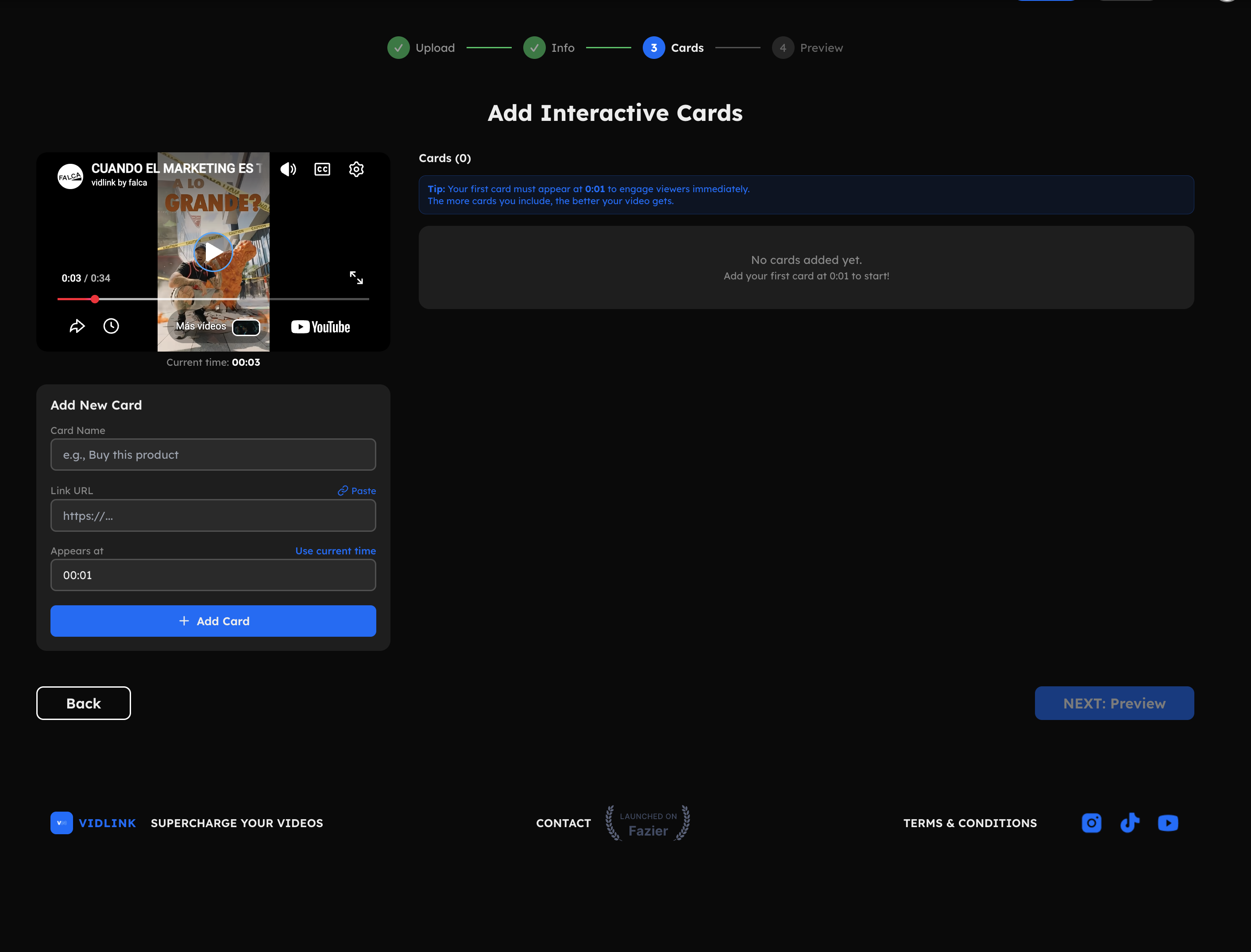Save video to Watch Later
The image size is (1251, 952).
click(x=111, y=326)
